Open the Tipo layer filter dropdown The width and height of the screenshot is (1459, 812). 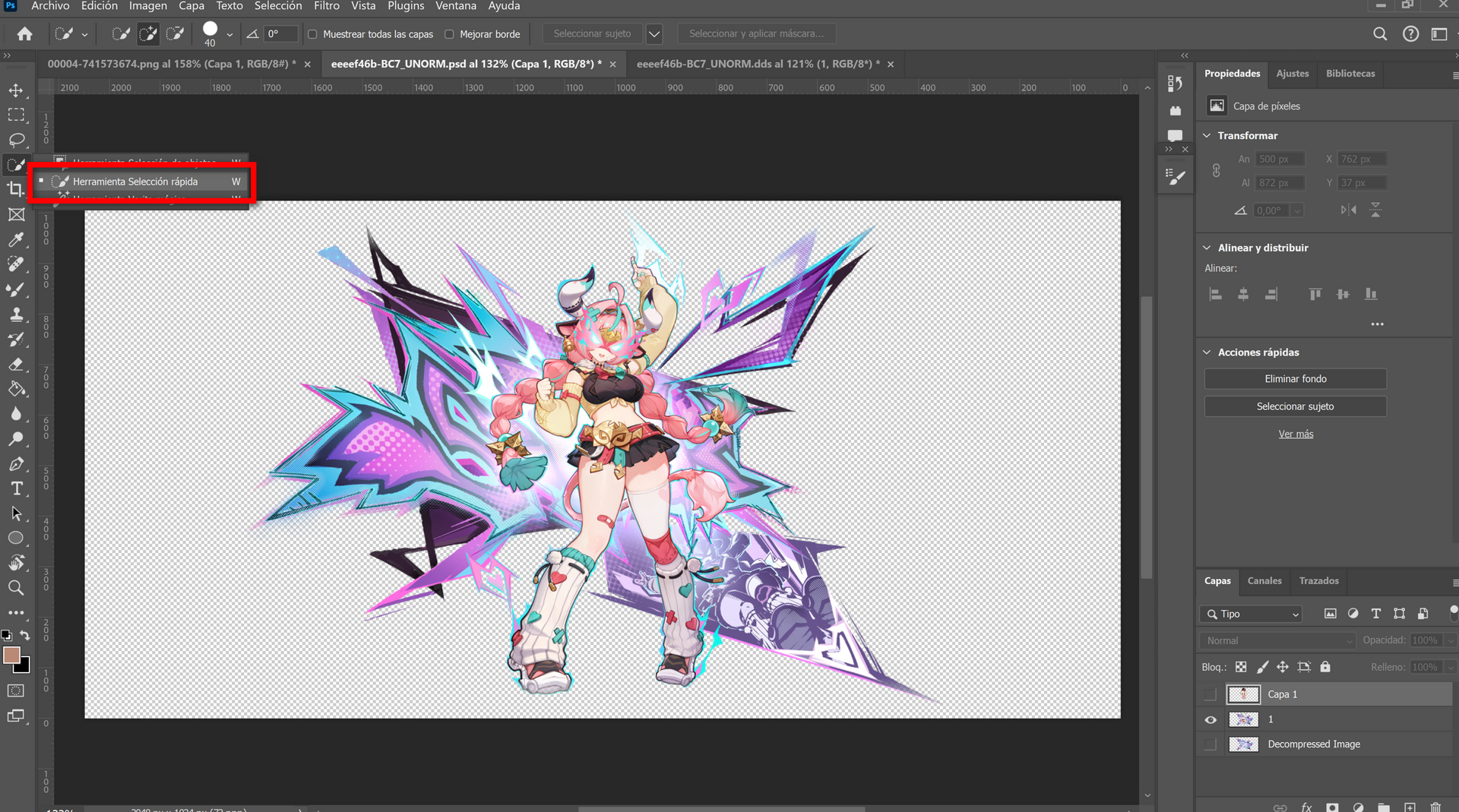(1252, 614)
